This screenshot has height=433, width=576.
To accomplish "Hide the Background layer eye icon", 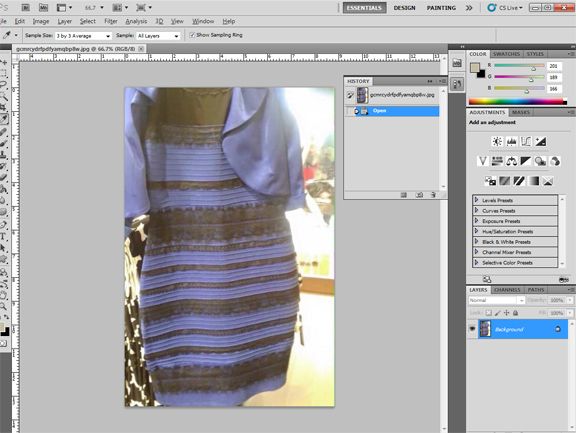I will pyautogui.click(x=472, y=329).
